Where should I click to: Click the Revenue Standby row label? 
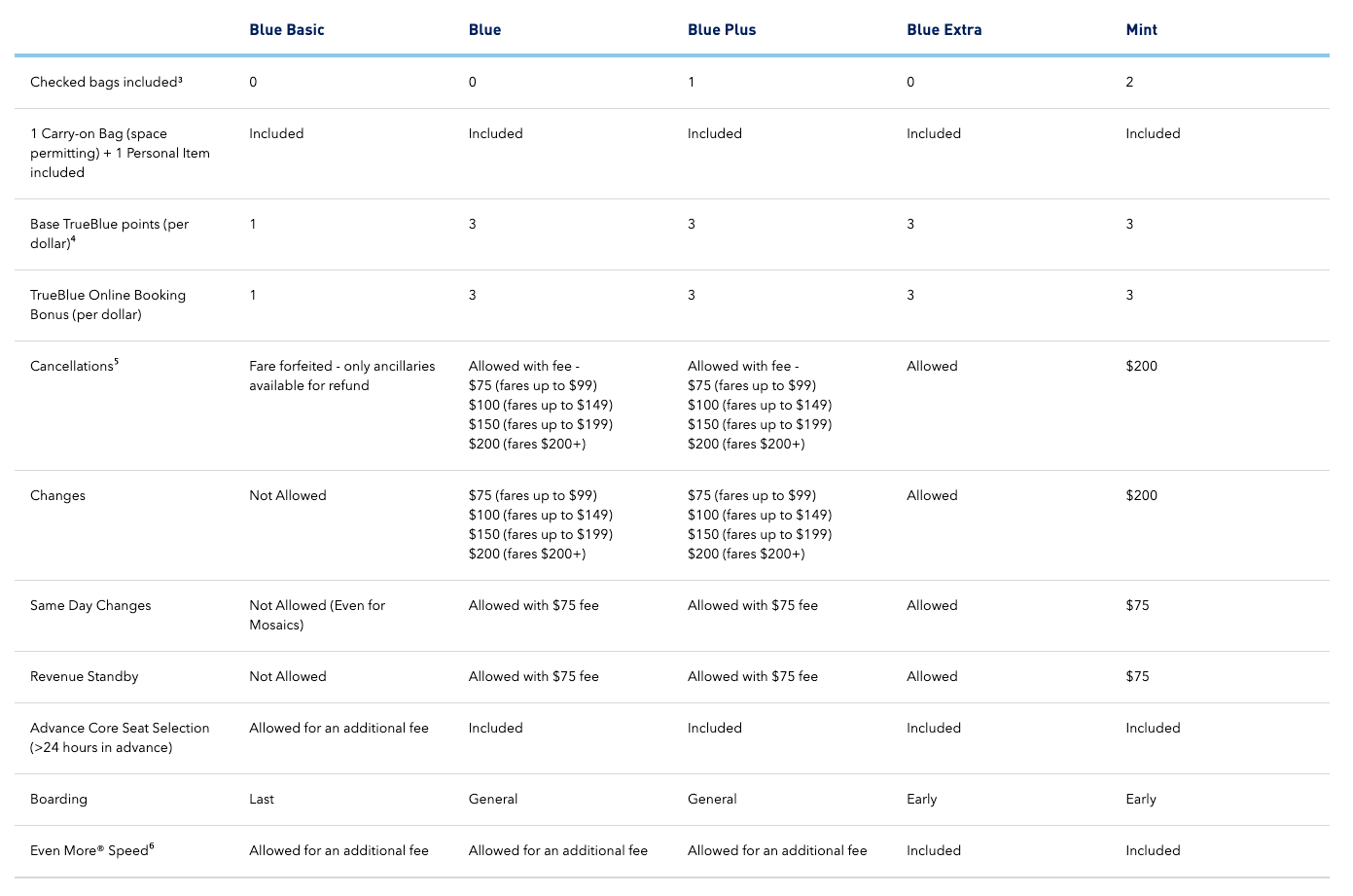tap(85, 676)
